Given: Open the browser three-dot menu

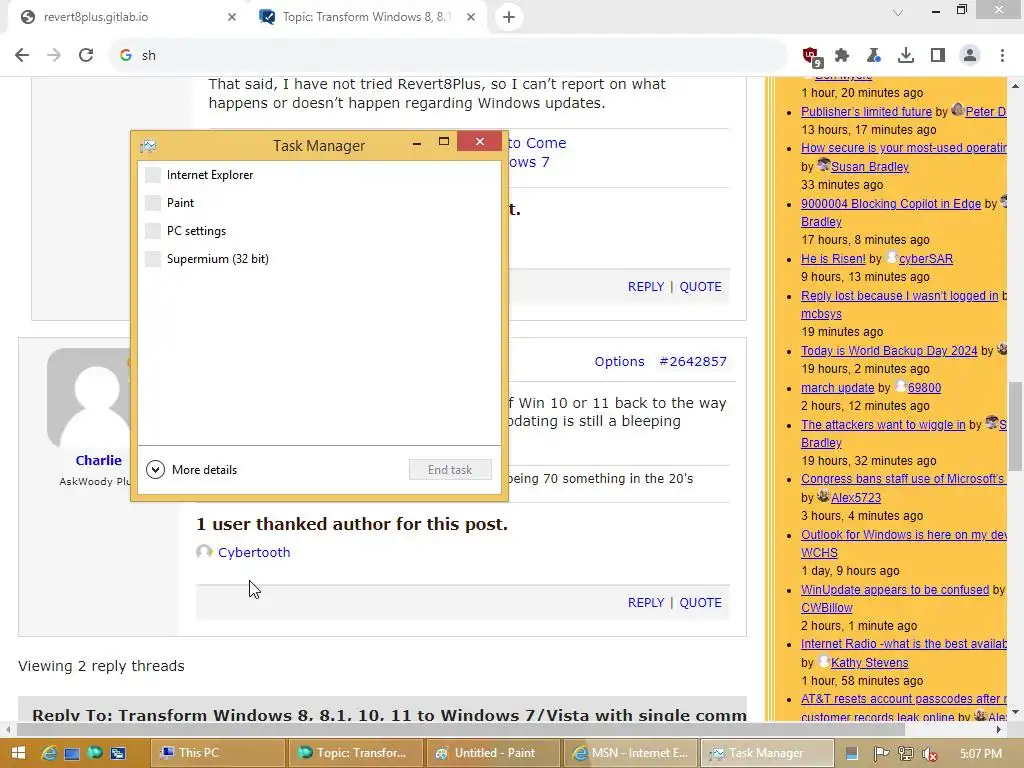Looking at the screenshot, I should (x=1002, y=56).
